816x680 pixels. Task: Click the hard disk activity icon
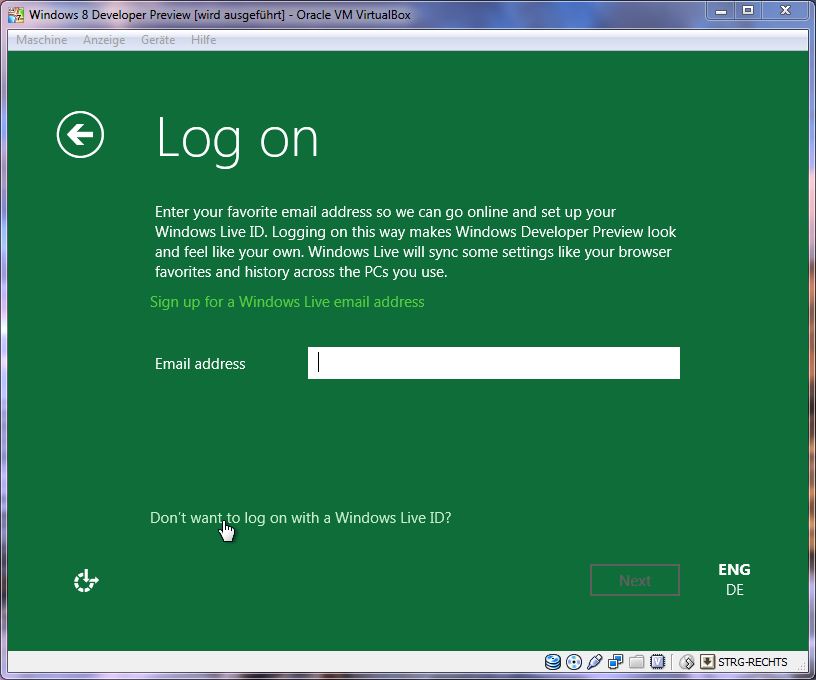point(553,661)
